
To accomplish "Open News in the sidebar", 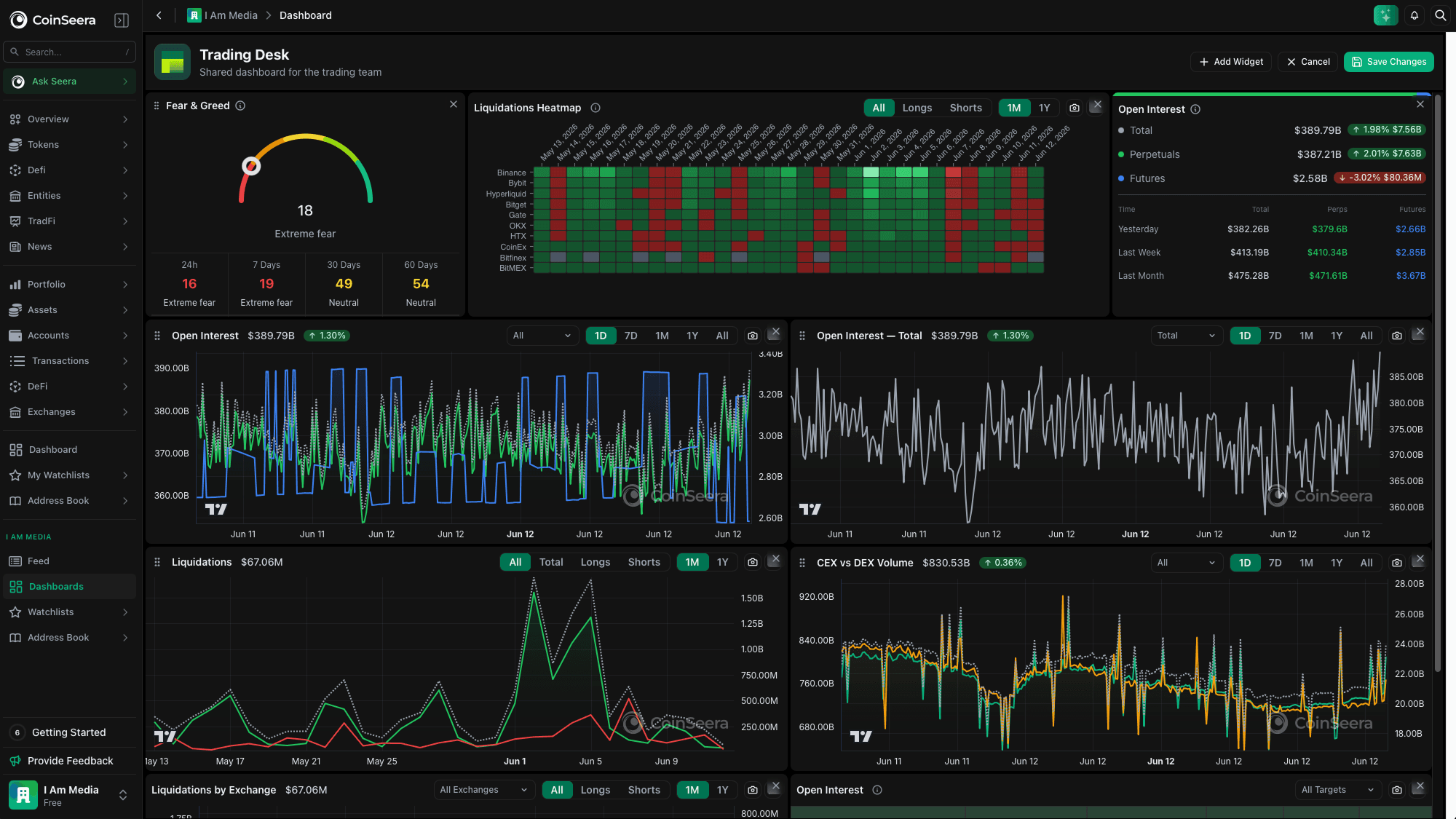I will click(x=69, y=247).
